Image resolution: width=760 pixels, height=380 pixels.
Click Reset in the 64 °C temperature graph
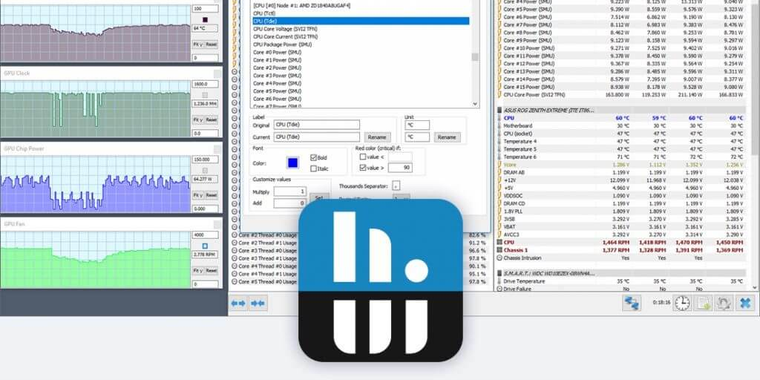(x=211, y=44)
